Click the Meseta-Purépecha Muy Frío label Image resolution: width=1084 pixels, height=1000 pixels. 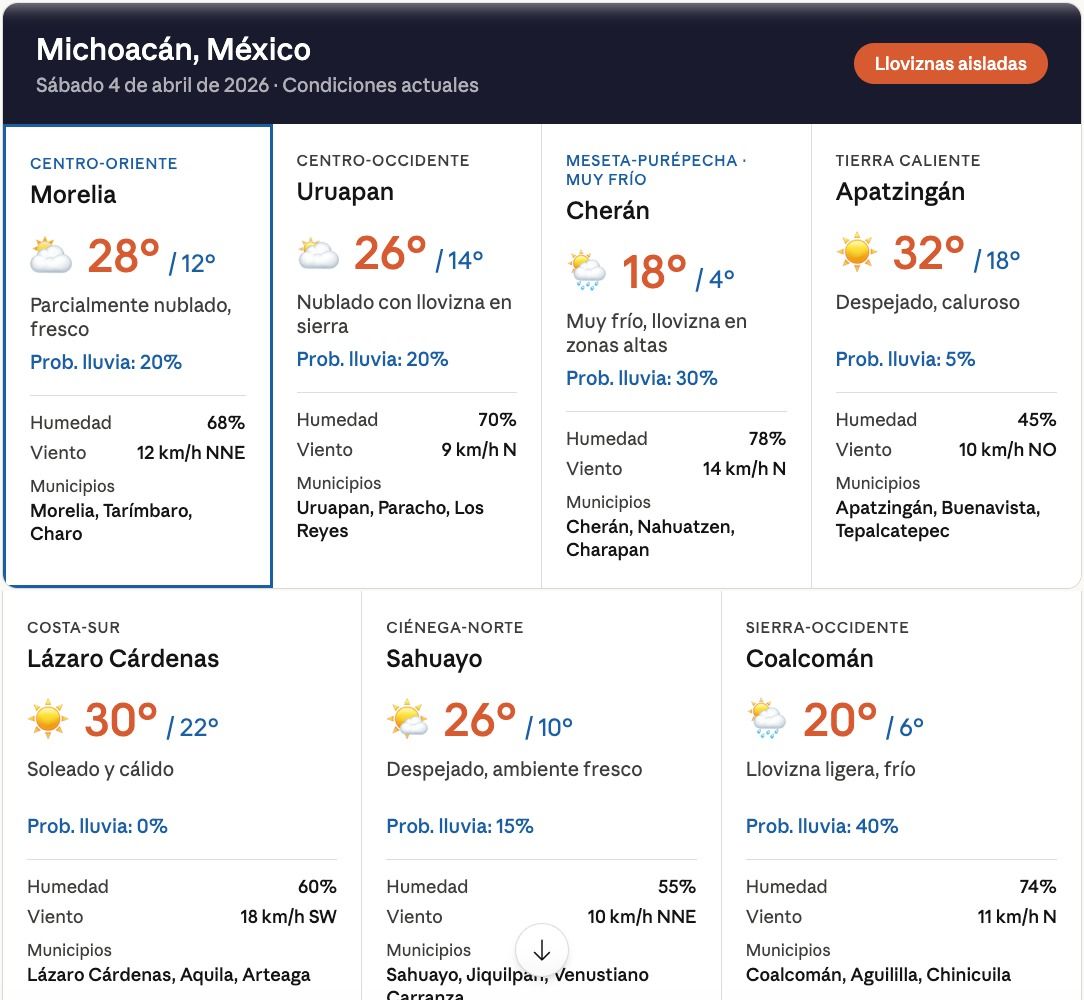point(656,170)
